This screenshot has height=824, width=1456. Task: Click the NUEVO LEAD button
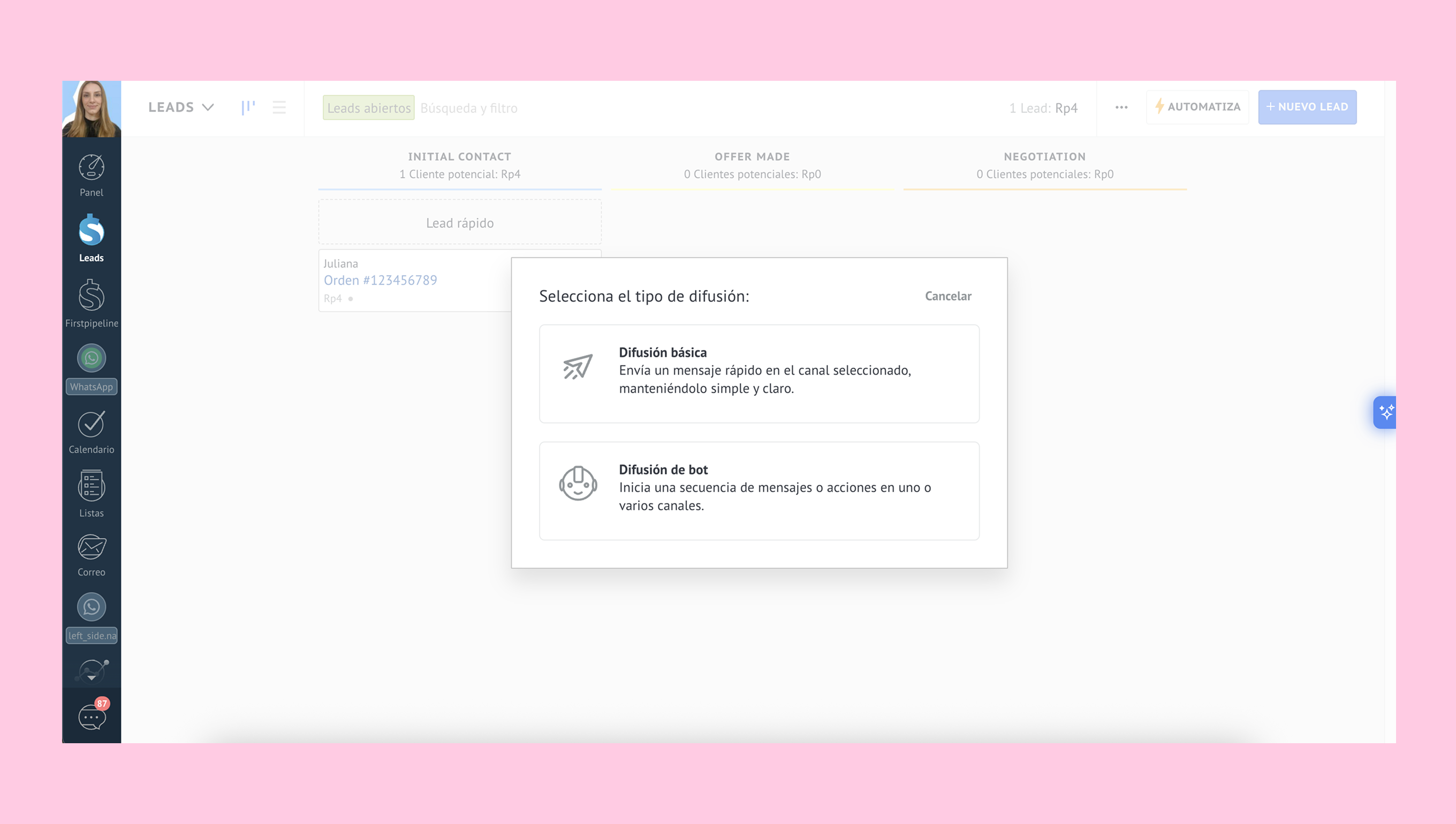tap(1307, 107)
